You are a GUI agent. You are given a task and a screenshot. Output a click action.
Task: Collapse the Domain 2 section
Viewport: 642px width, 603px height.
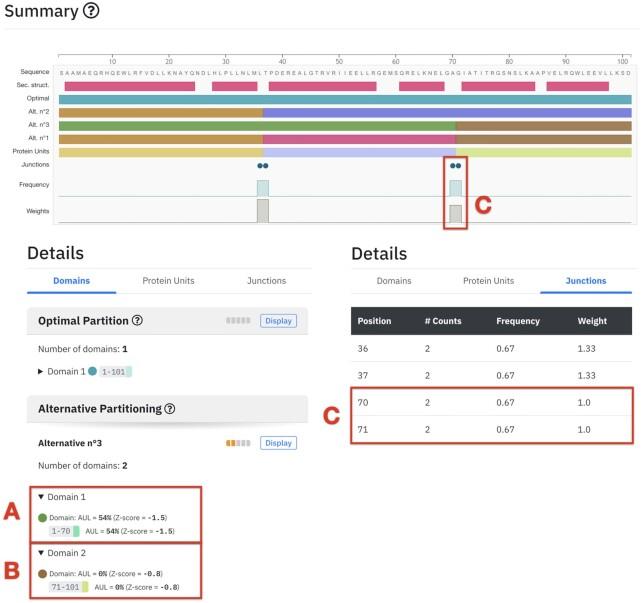(x=42, y=553)
